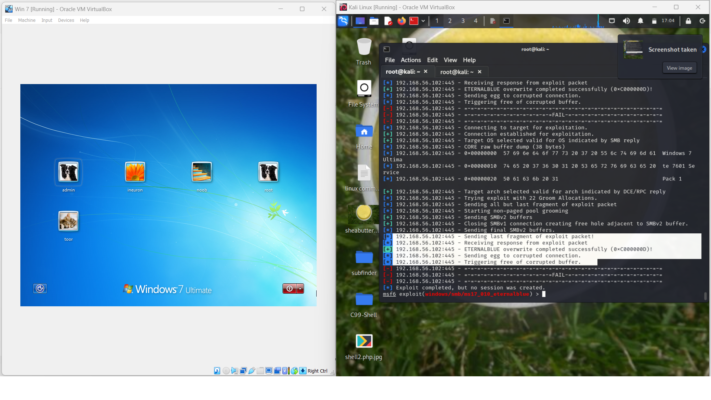Screen dimensions: 711x400
Task: Open the C99-Shell folder on the Kali desktop
Action: tap(364, 304)
